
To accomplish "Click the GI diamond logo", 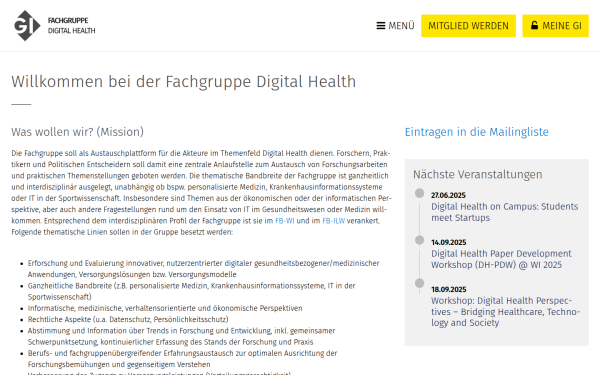I will [x=27, y=26].
